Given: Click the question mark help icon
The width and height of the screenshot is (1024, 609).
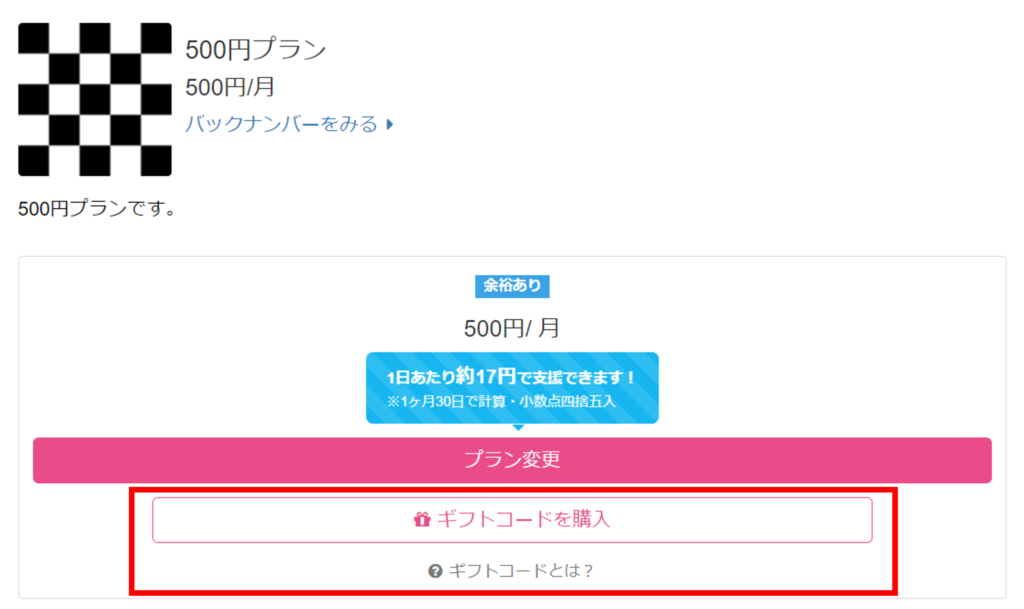Looking at the screenshot, I should tap(435, 571).
